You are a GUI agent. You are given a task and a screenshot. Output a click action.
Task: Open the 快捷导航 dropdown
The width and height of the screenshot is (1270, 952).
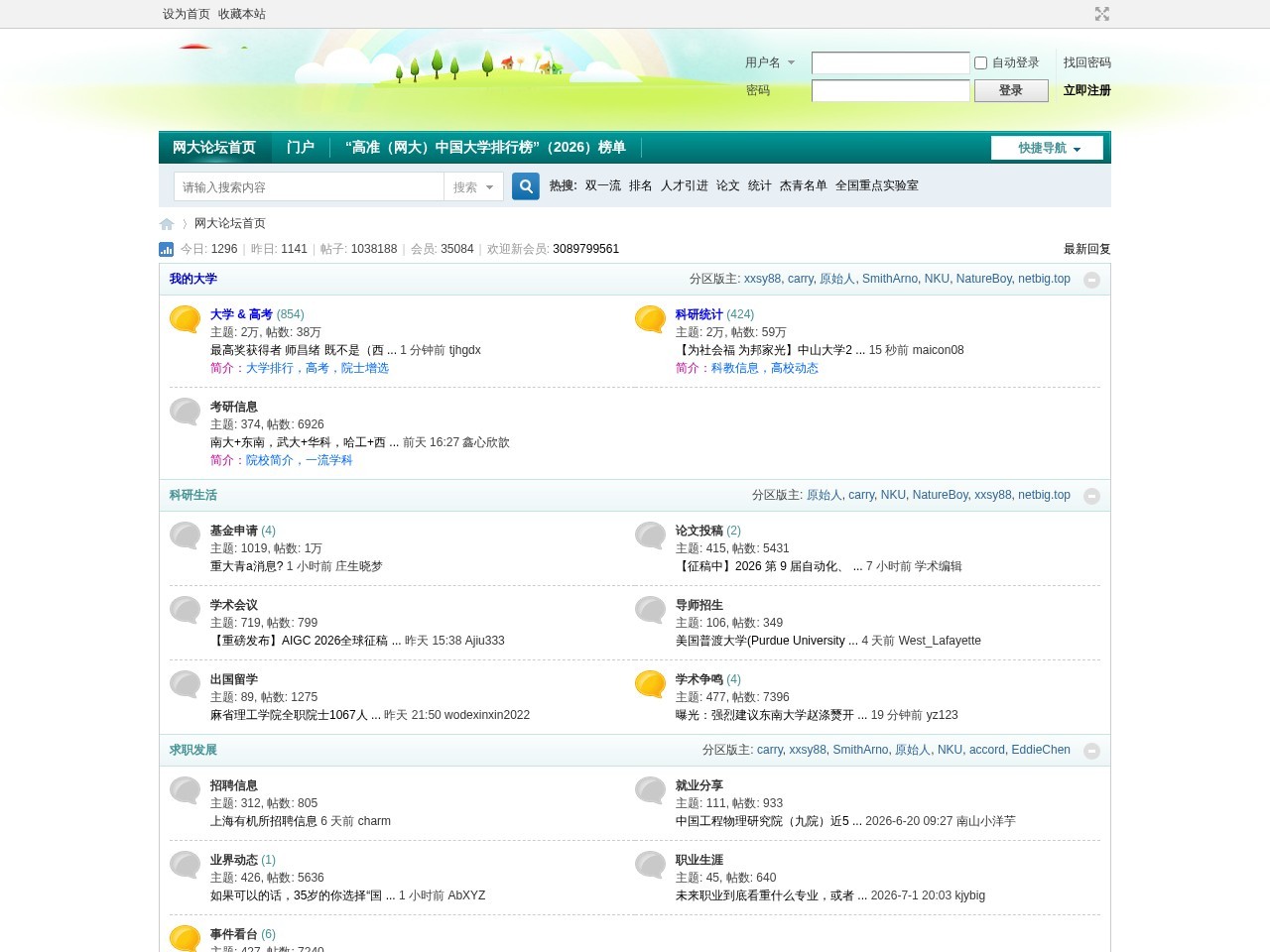(1047, 148)
